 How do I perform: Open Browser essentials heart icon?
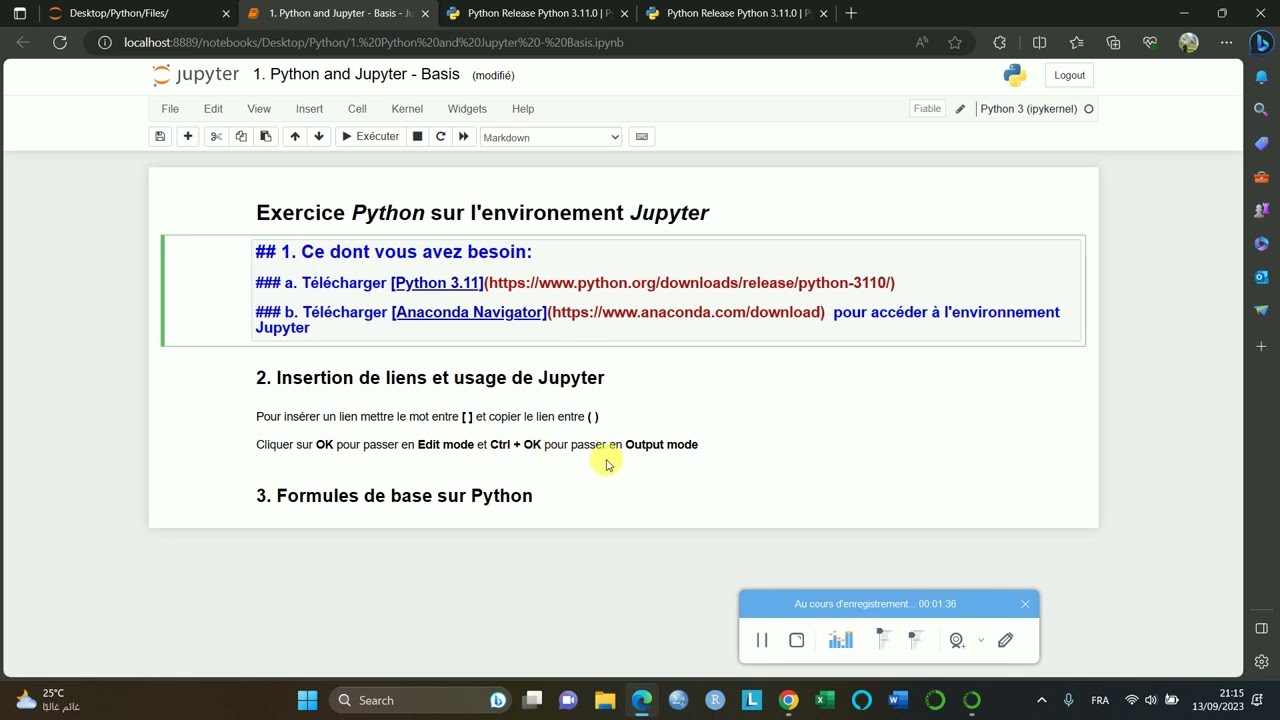[1150, 42]
